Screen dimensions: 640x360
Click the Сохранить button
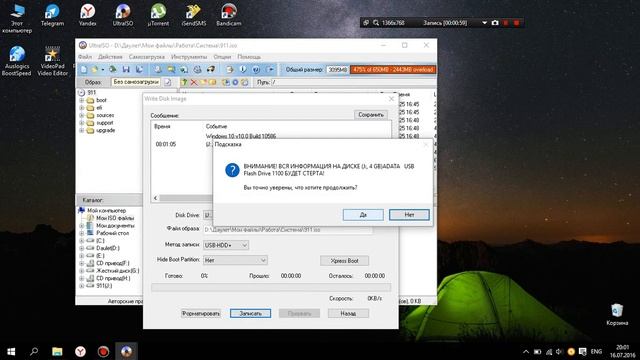pos(371,115)
